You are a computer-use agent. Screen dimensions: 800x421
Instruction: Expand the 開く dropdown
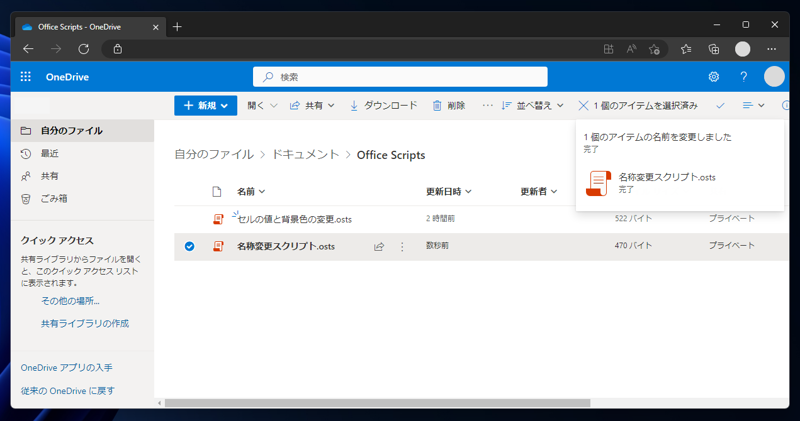click(x=262, y=106)
